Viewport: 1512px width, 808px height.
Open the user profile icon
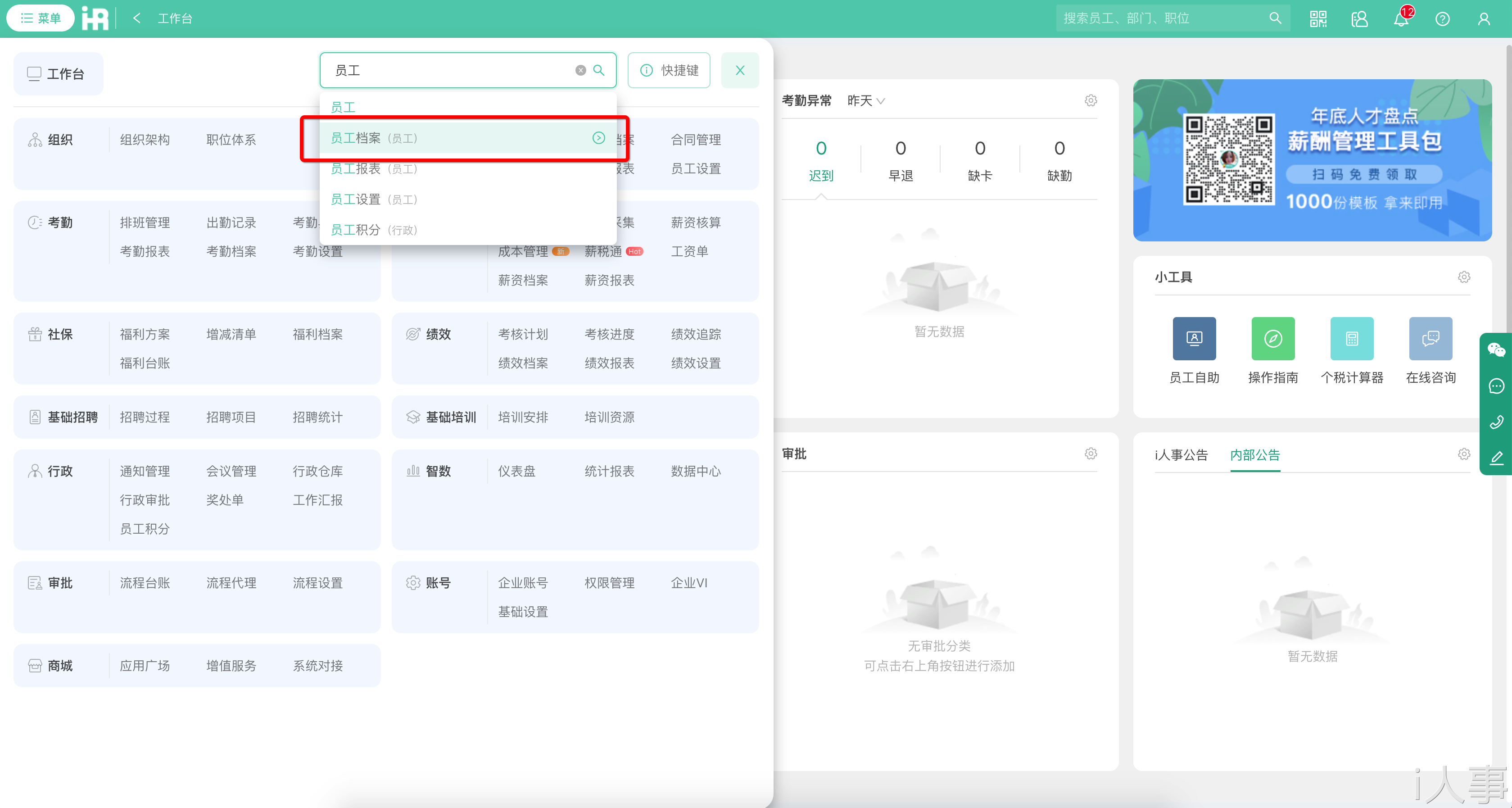pyautogui.click(x=1484, y=19)
